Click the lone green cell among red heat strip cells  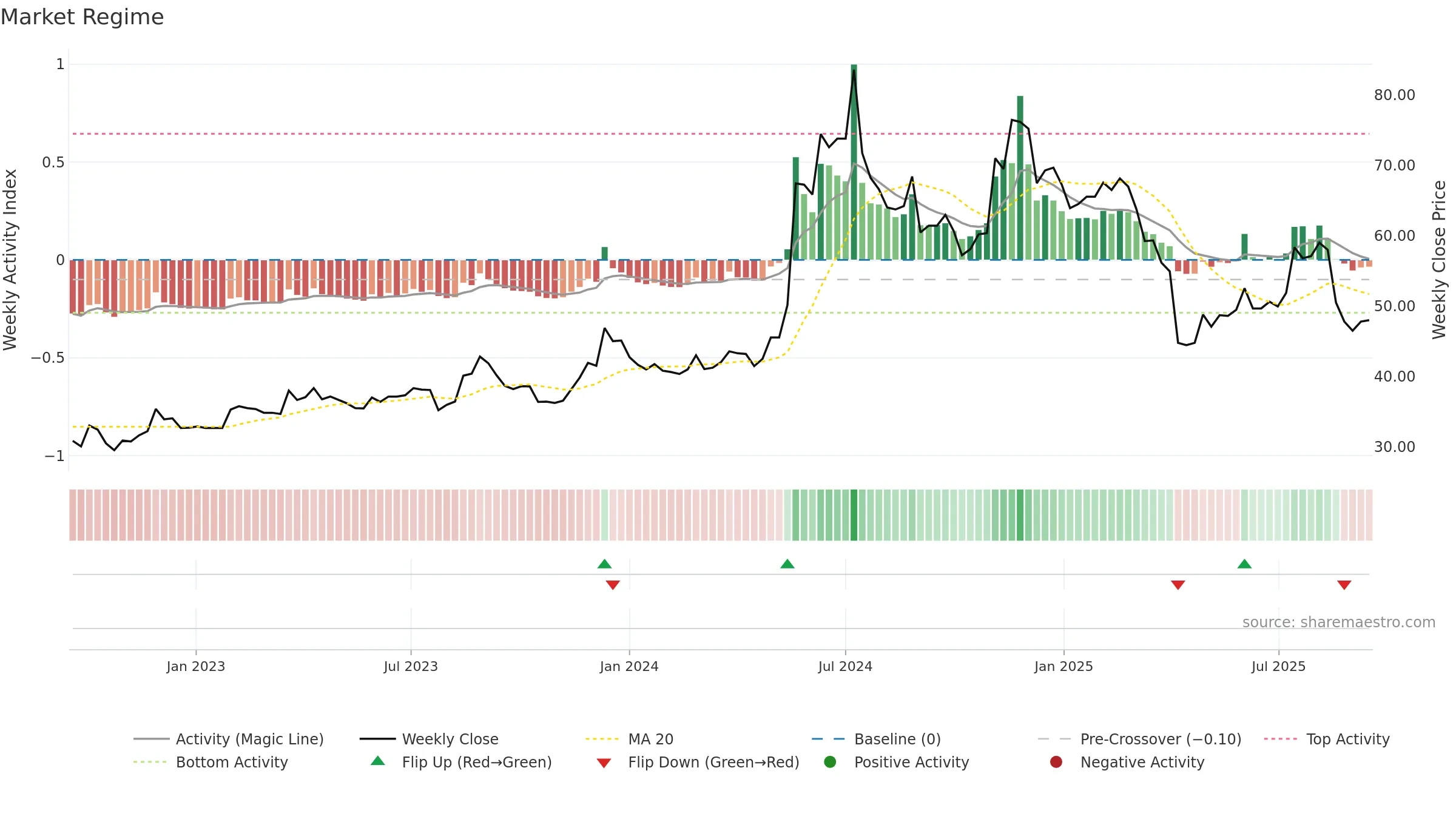coord(604,515)
